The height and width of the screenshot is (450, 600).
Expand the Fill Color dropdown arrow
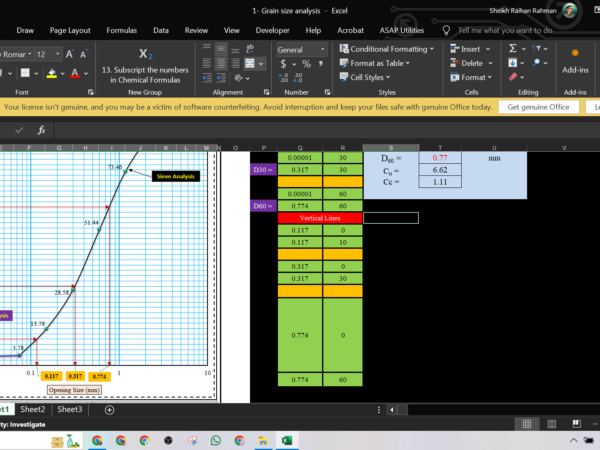pos(63,73)
